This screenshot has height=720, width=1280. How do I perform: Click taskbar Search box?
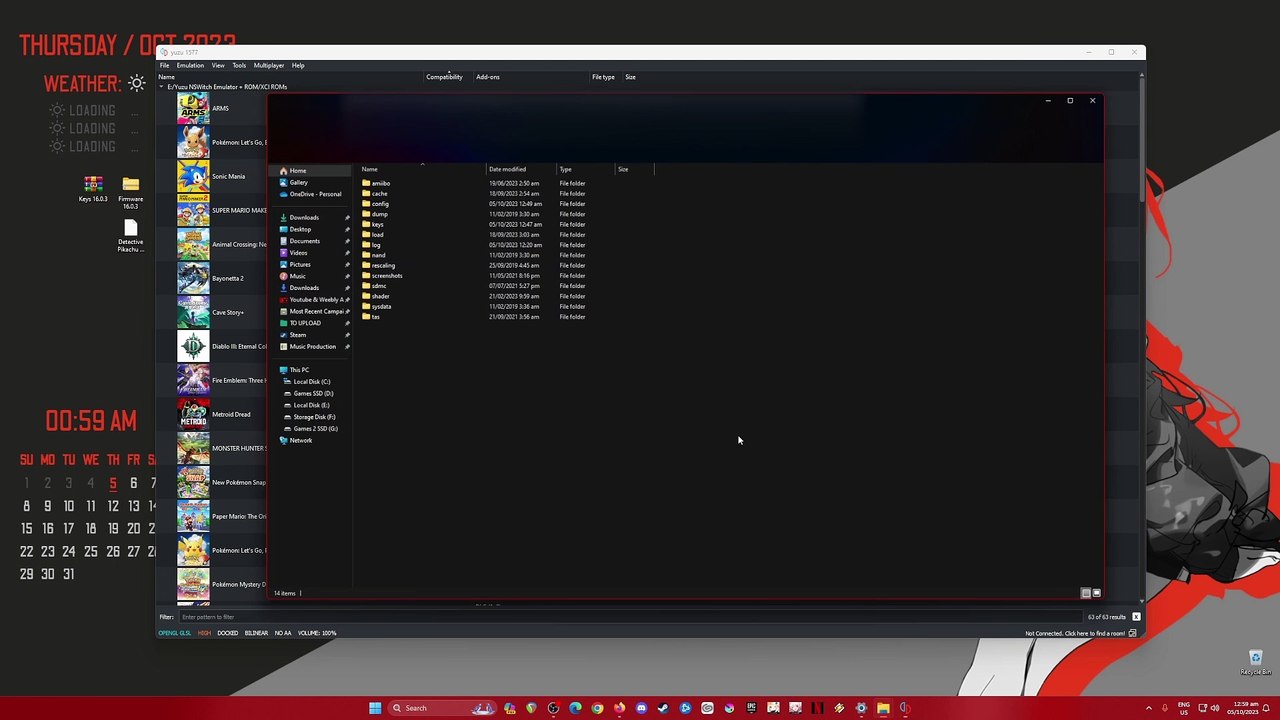pyautogui.click(x=443, y=708)
